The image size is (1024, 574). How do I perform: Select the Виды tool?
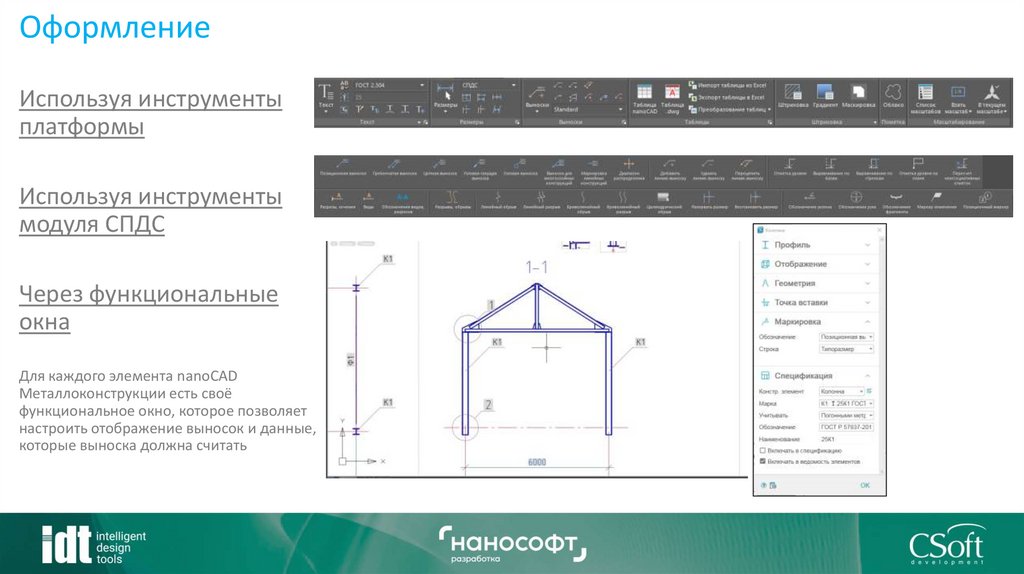368,200
